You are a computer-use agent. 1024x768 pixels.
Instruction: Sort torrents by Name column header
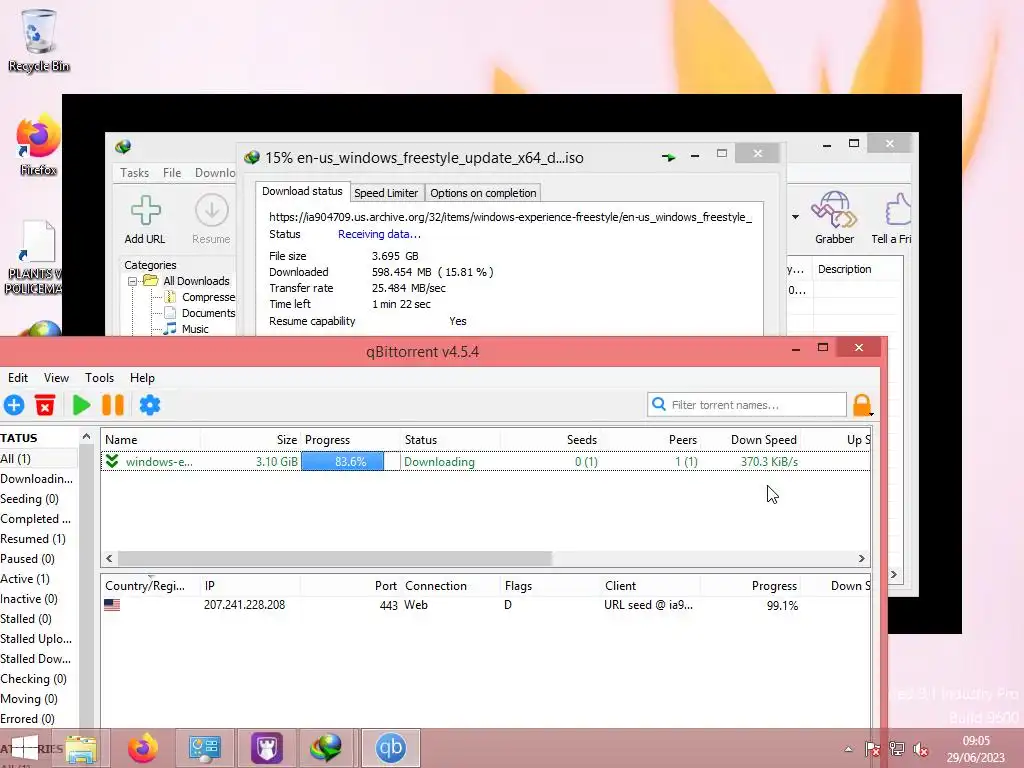[150, 440]
